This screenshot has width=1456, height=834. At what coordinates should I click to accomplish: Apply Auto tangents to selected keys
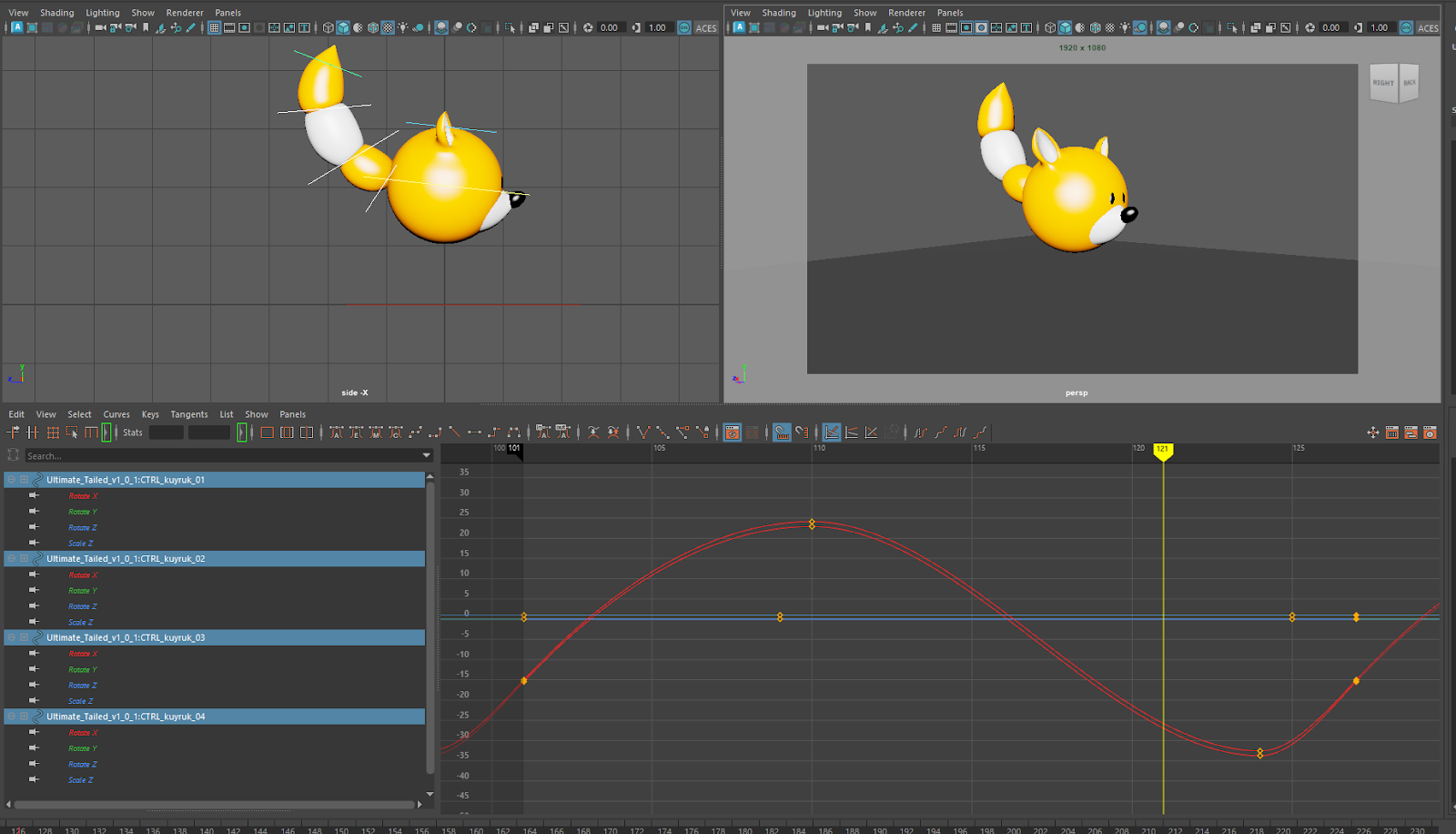[x=337, y=432]
